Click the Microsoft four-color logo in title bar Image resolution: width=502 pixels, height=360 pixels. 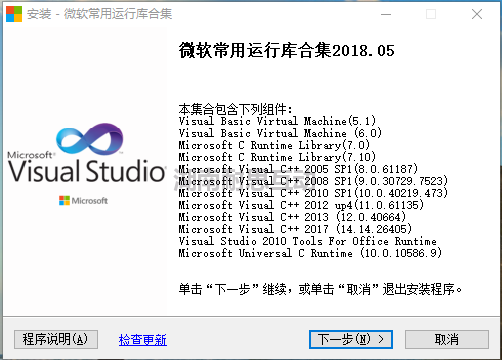tap(14, 14)
